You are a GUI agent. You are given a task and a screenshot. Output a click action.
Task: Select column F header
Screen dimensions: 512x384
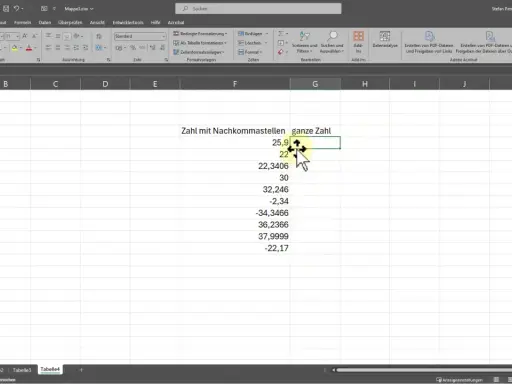pyautogui.click(x=235, y=84)
